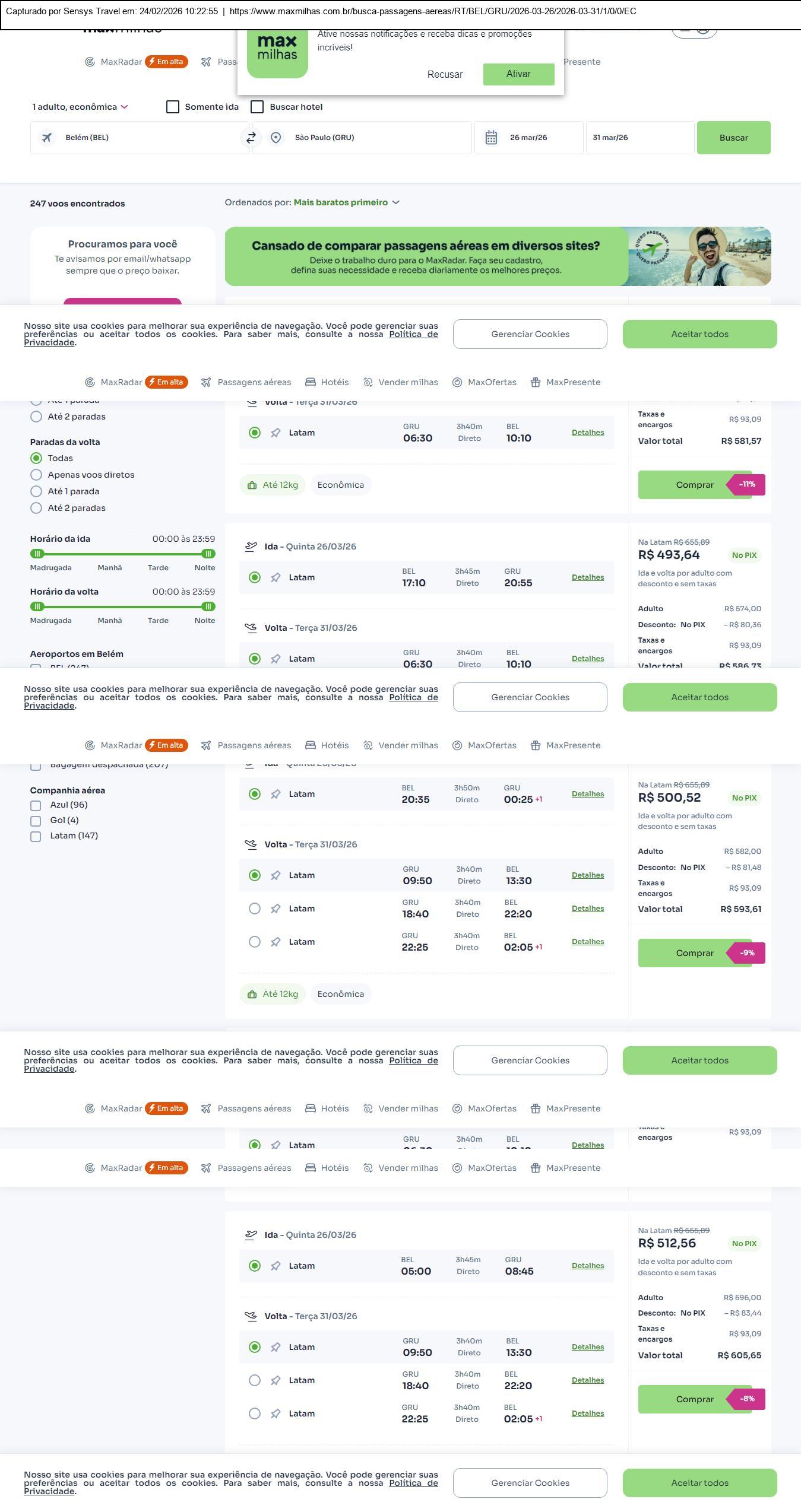The height and width of the screenshot is (1512, 801).
Task: Click the pin icon on 22:25 Latam return flight
Action: (276, 942)
